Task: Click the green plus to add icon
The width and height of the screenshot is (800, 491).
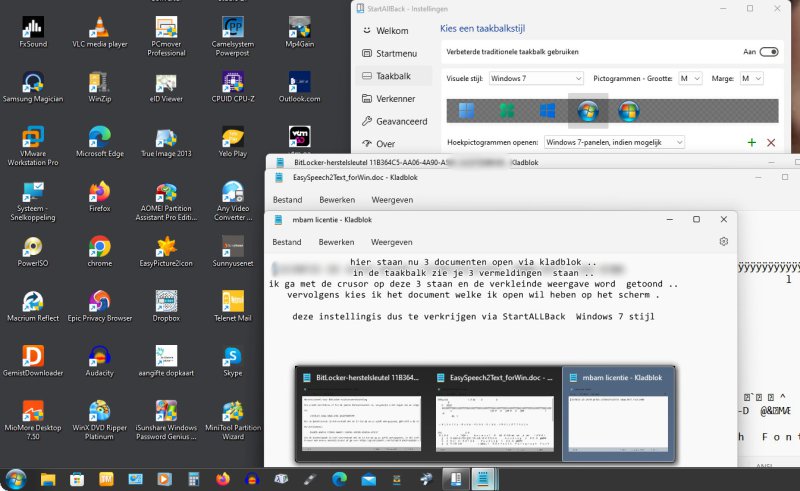Action: (751, 143)
